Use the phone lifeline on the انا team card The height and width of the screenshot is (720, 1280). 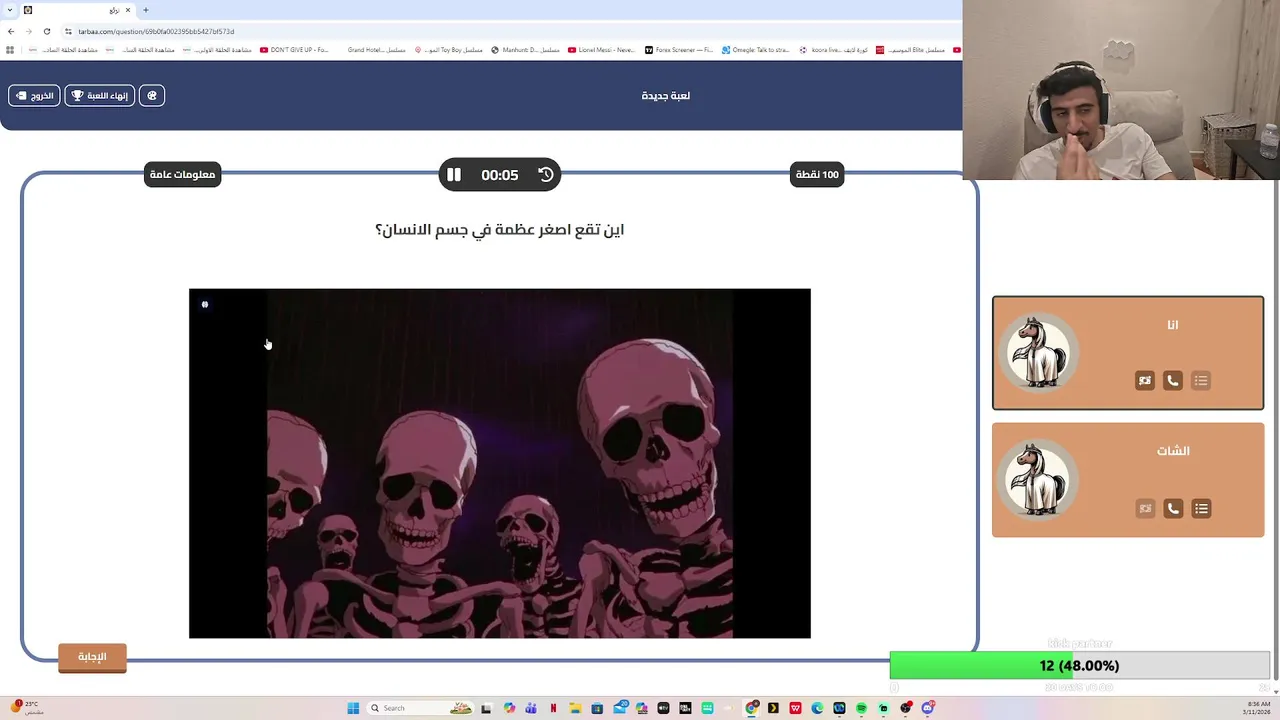pos(1173,380)
